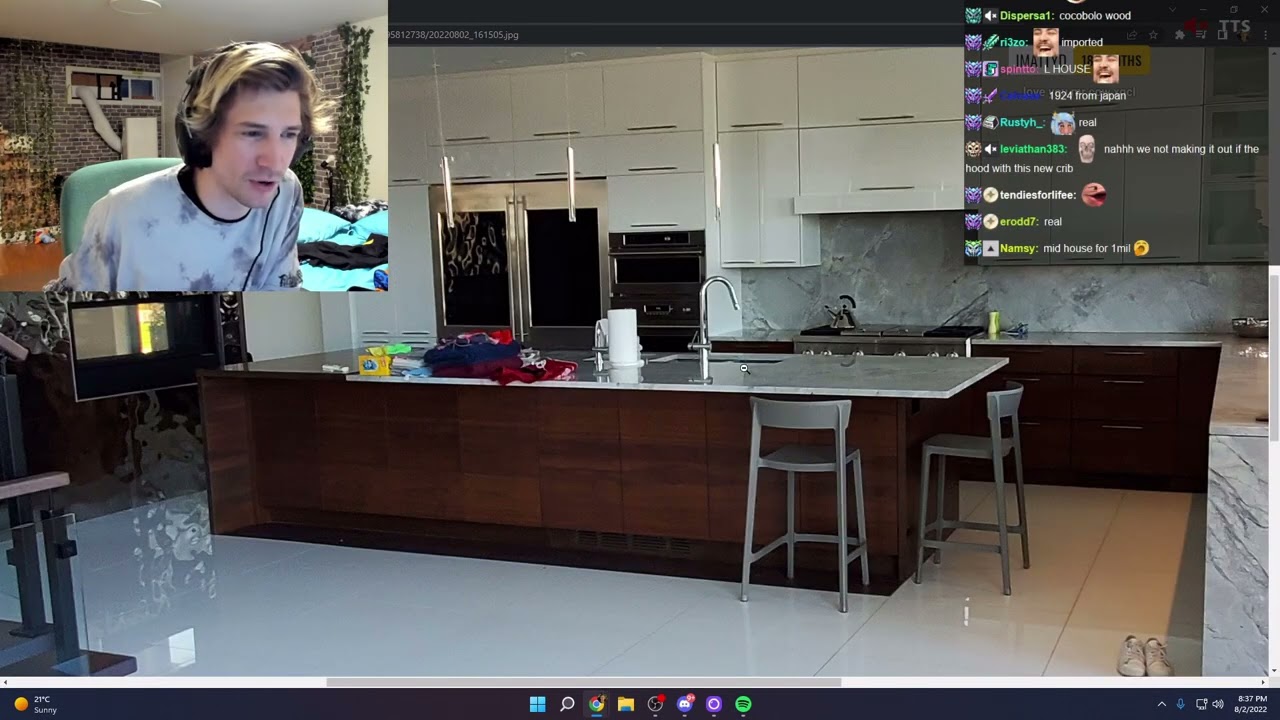Click the vertical scrollbar down arrow

[1274, 671]
